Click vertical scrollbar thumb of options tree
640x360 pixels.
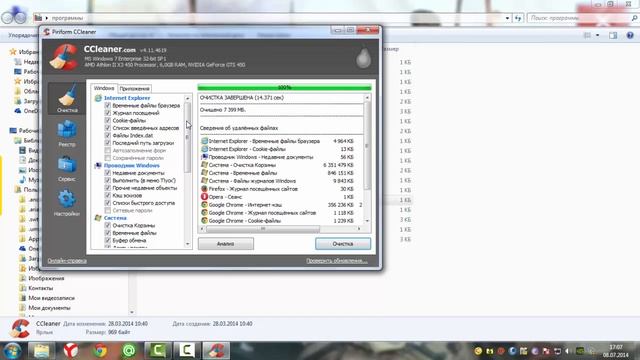(x=188, y=137)
